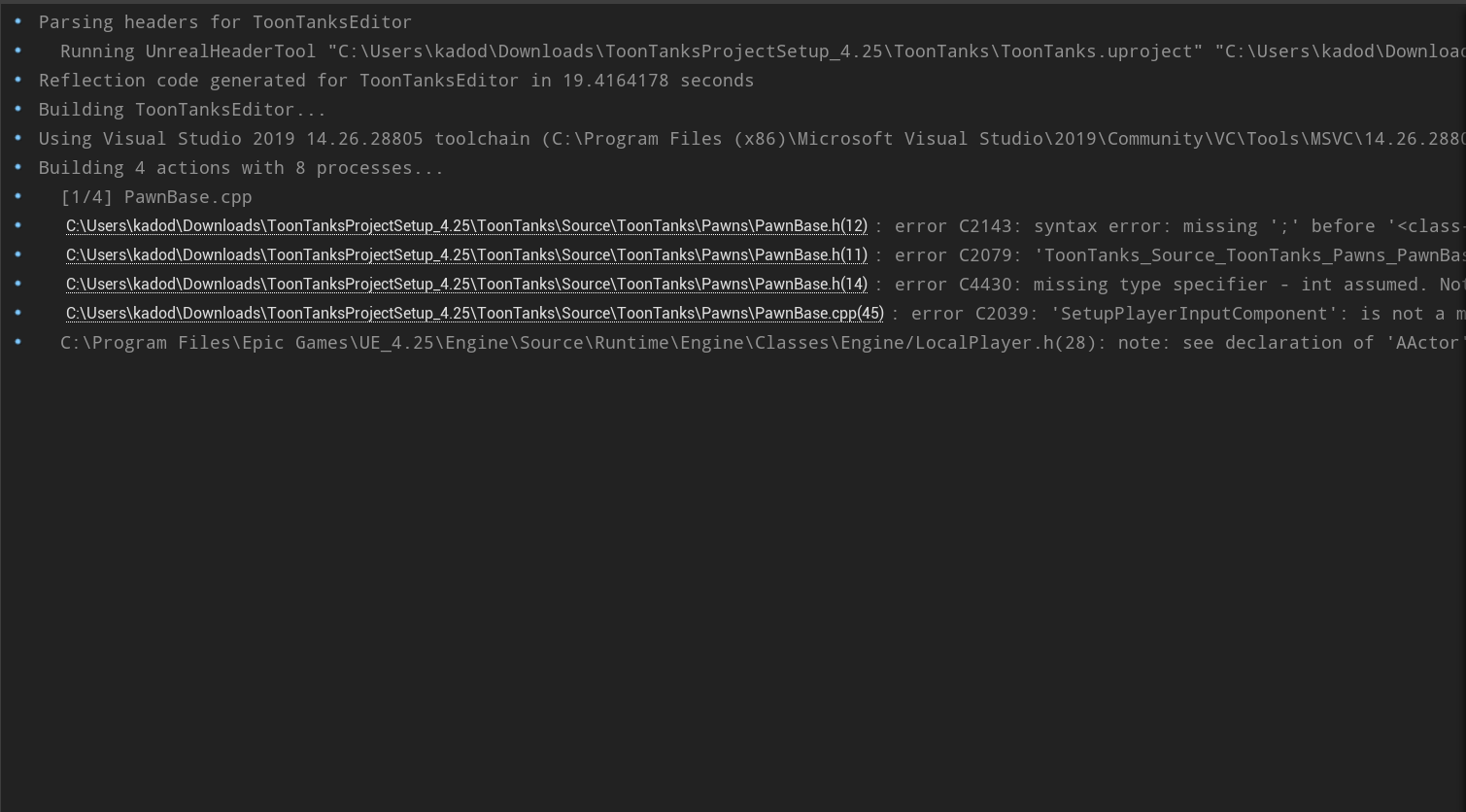Click the bullet beside "Building ToonTanksEditor..."
1466x812 pixels.
(x=17, y=109)
